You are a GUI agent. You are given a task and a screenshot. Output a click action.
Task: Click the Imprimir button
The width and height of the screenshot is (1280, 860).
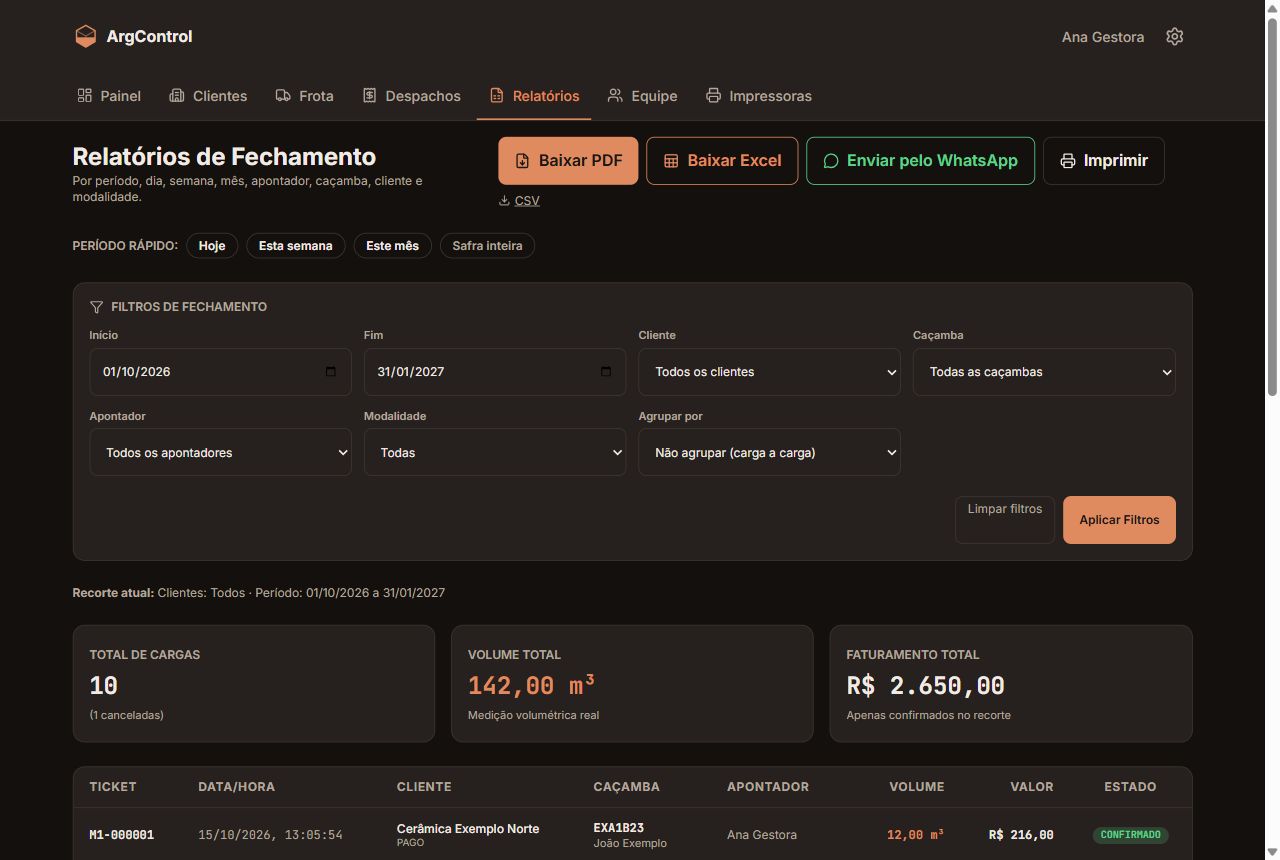[x=1104, y=161]
